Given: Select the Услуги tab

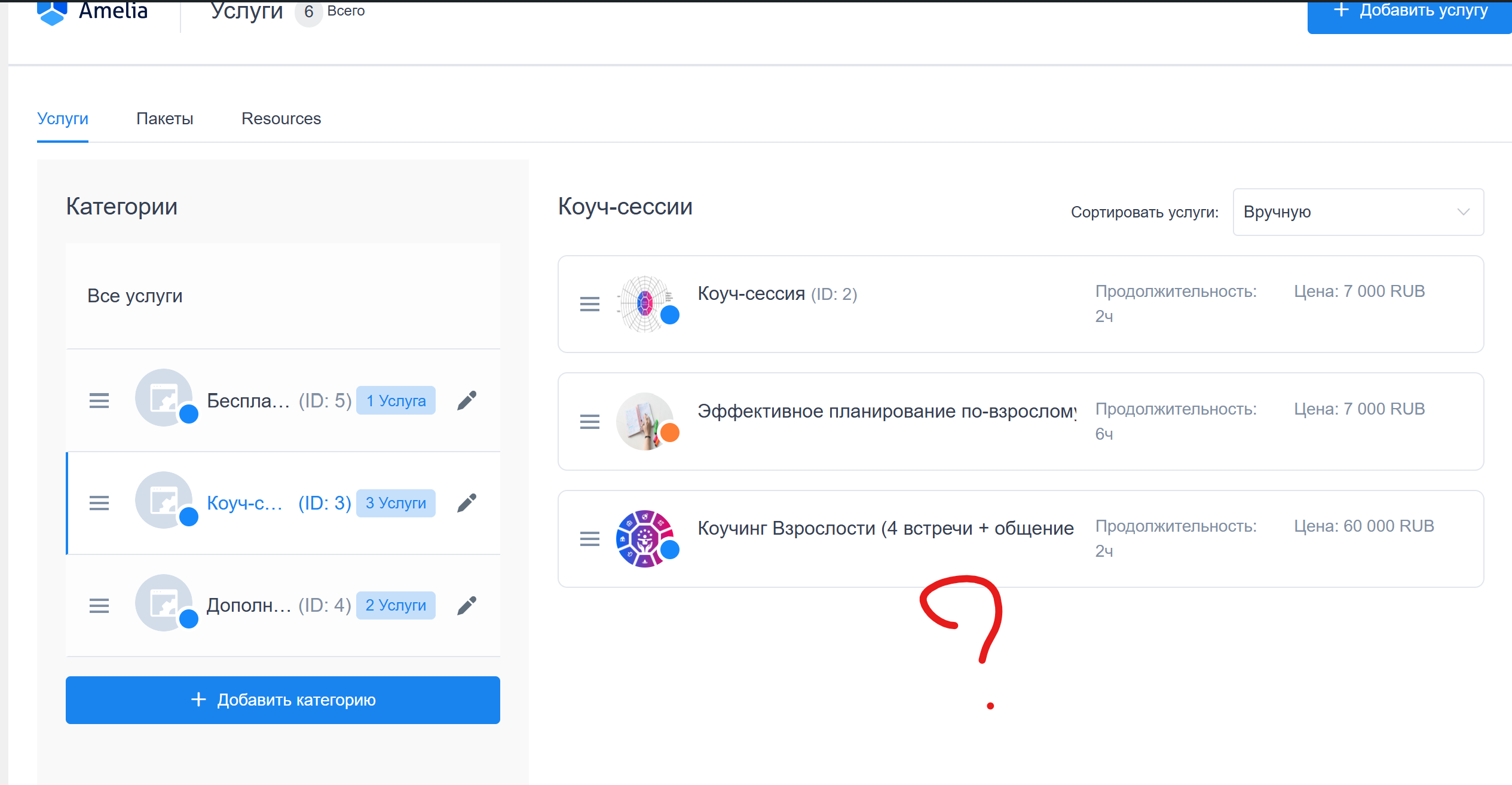Looking at the screenshot, I should 63,119.
